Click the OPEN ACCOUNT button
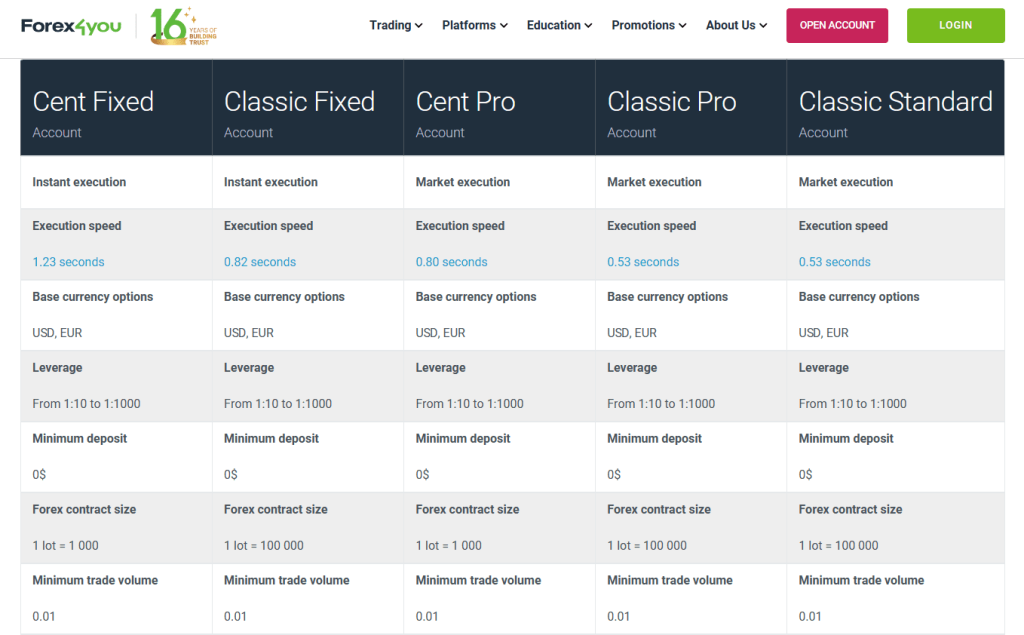Viewport: 1024px width, 635px height. point(837,25)
